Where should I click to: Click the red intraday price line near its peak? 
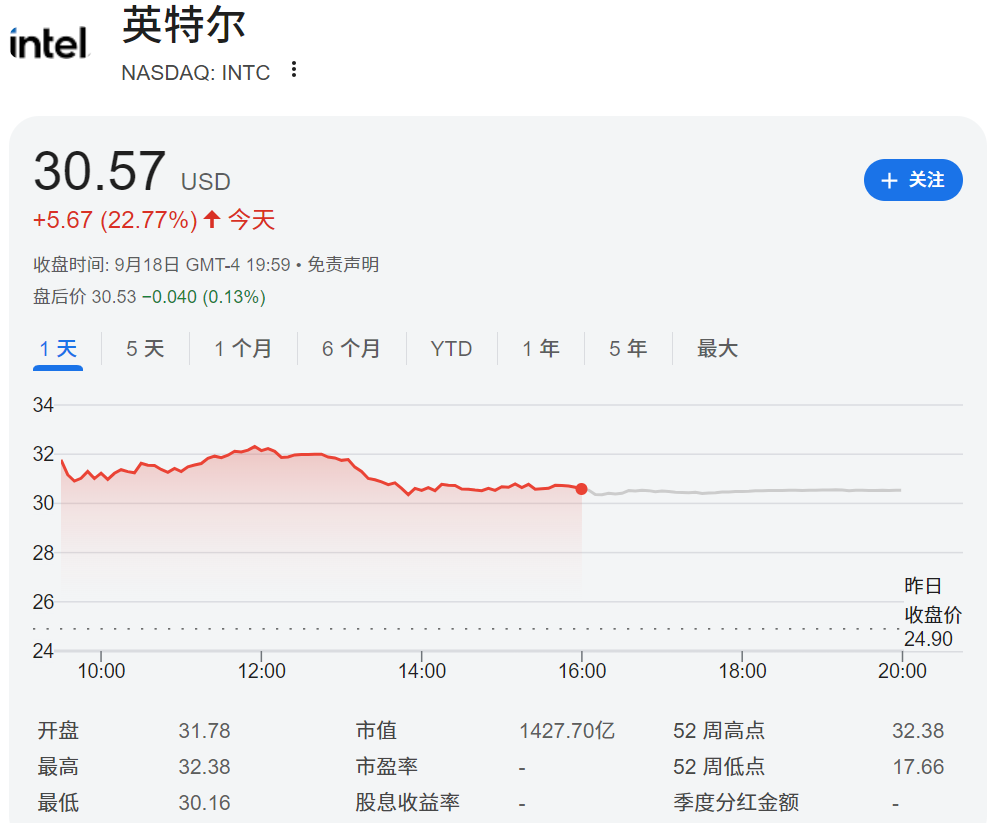point(255,447)
